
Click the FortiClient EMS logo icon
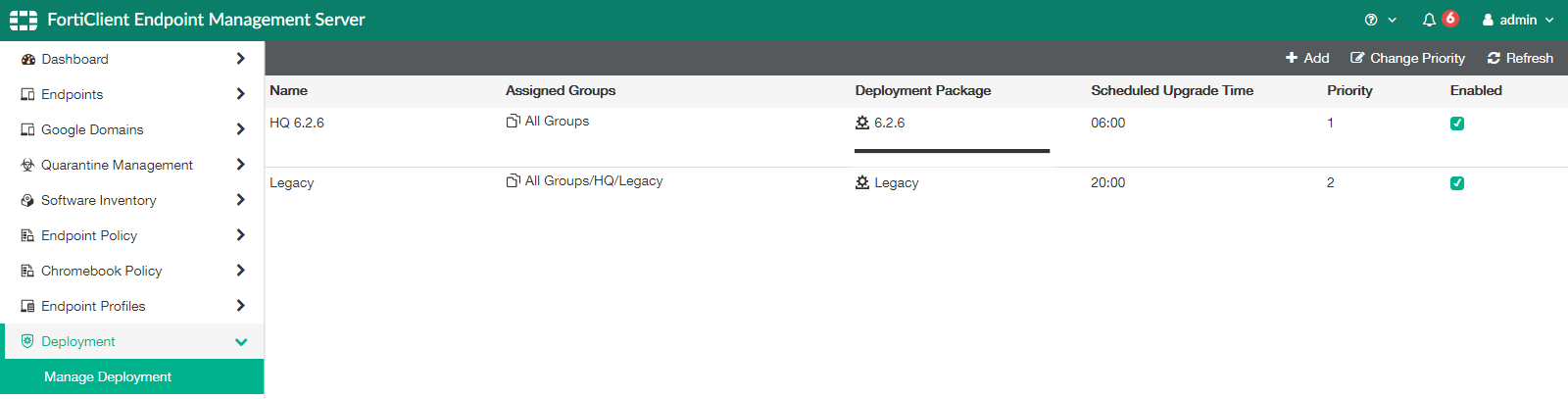point(24,20)
